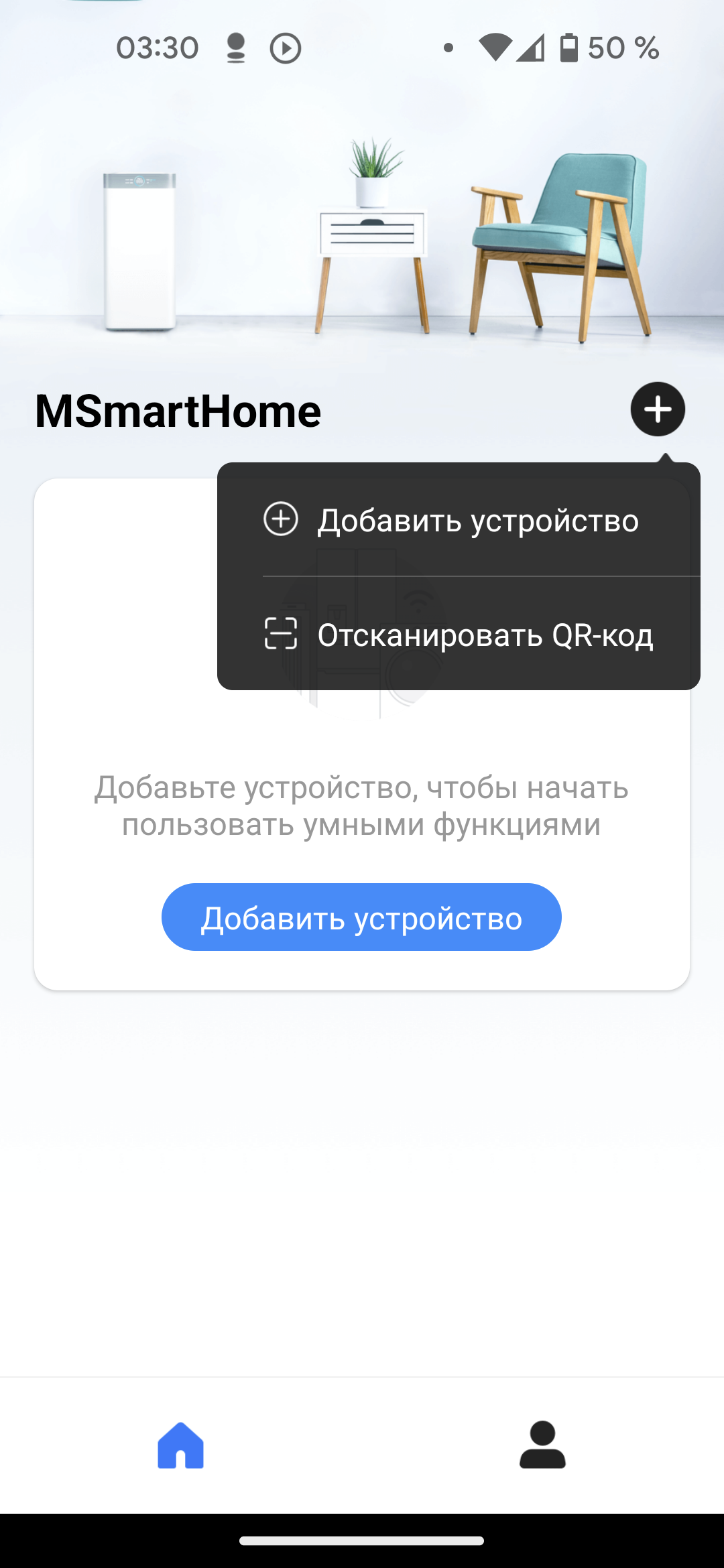The width and height of the screenshot is (724, 1568).
Task: Tap the system navigation gesture bar
Action: [x=362, y=1541]
